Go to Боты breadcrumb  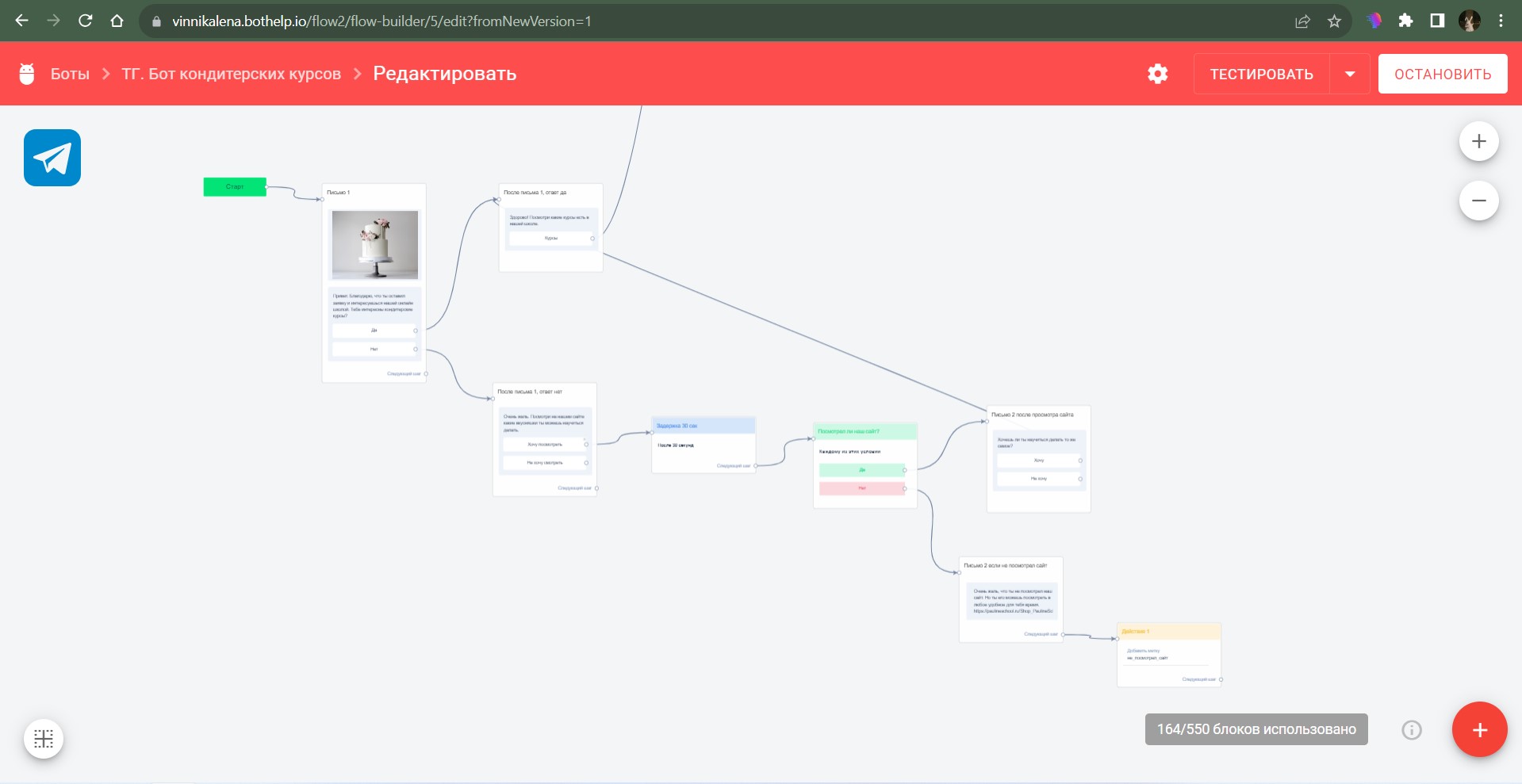click(70, 74)
